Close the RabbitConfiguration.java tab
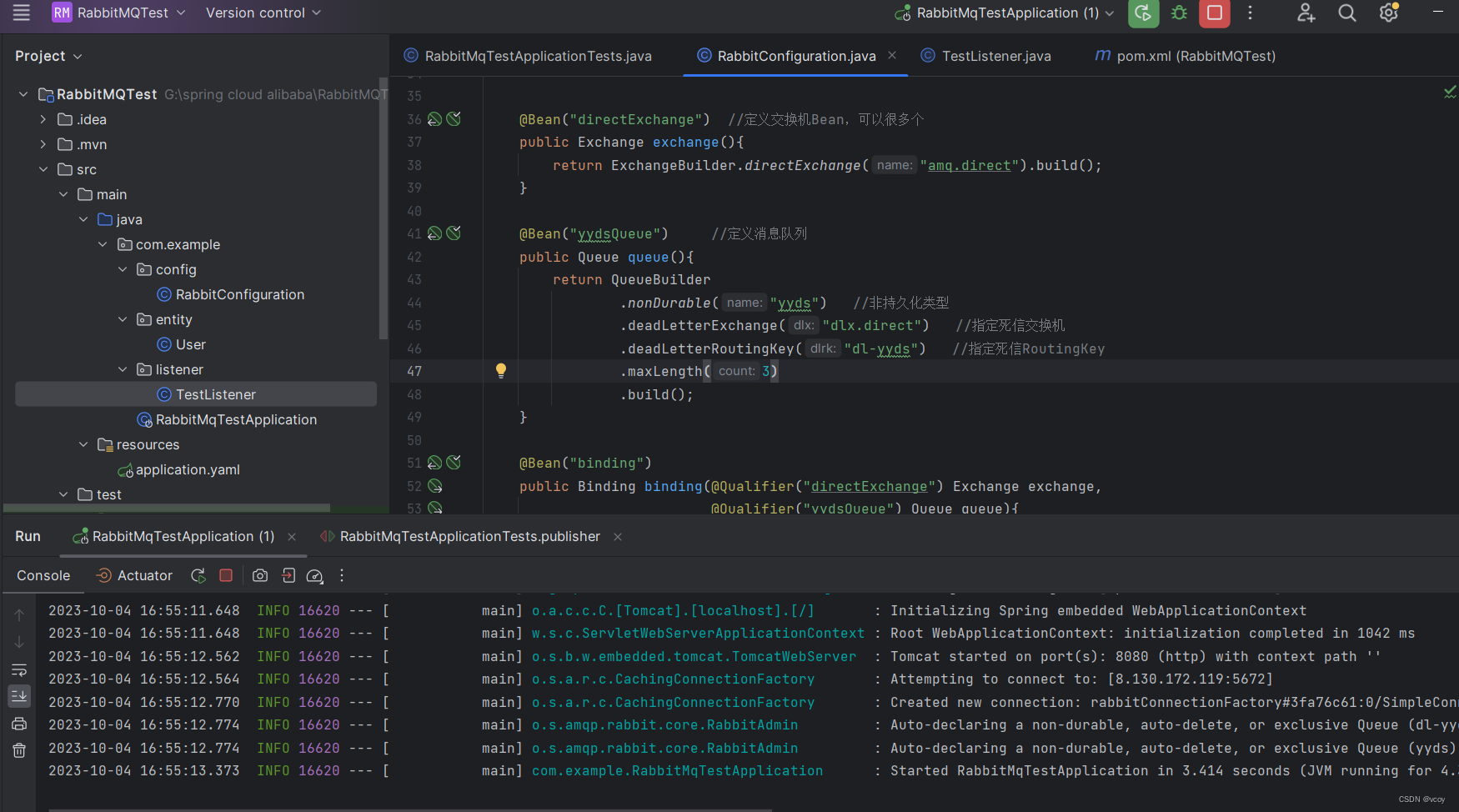This screenshot has height=812, width=1459. pos(892,55)
